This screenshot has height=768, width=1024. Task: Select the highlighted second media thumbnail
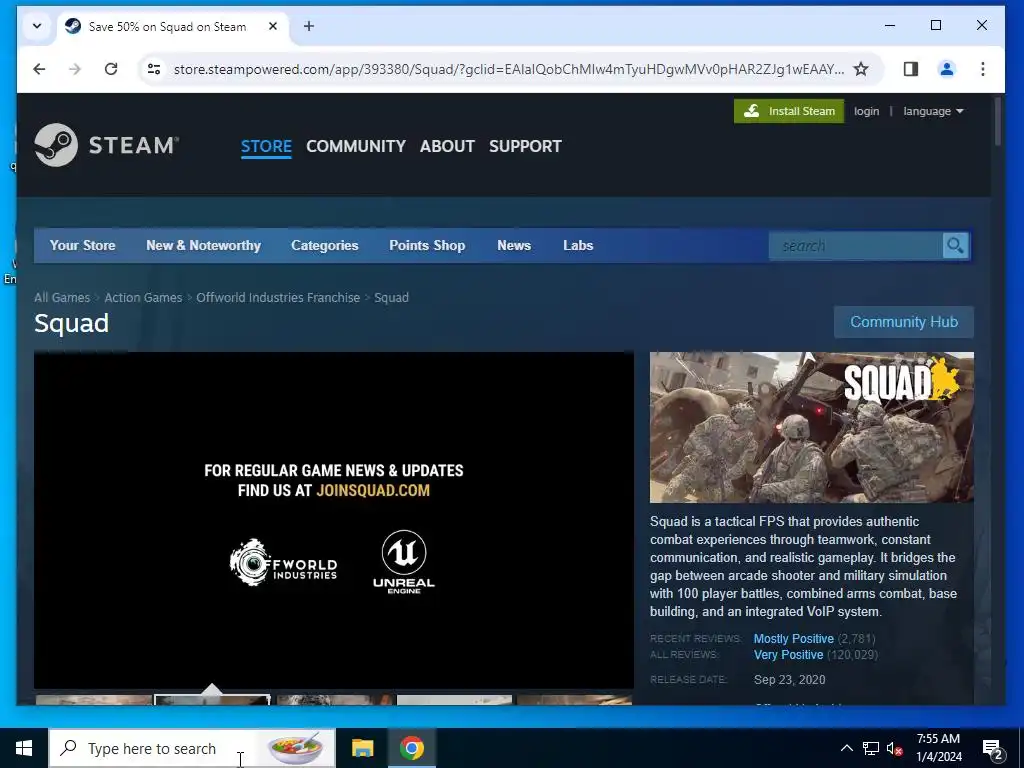(212, 699)
